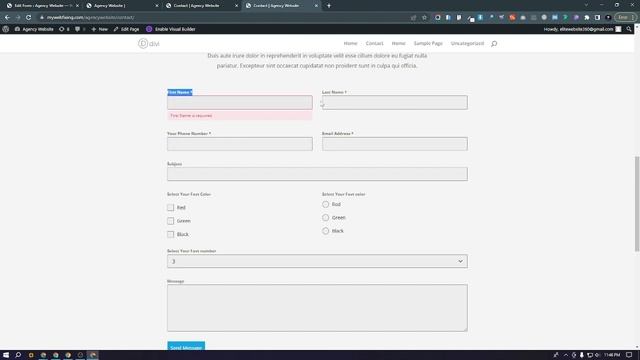Check the Red checkbox
Viewport: 640px width, 360px height.
tap(171, 207)
